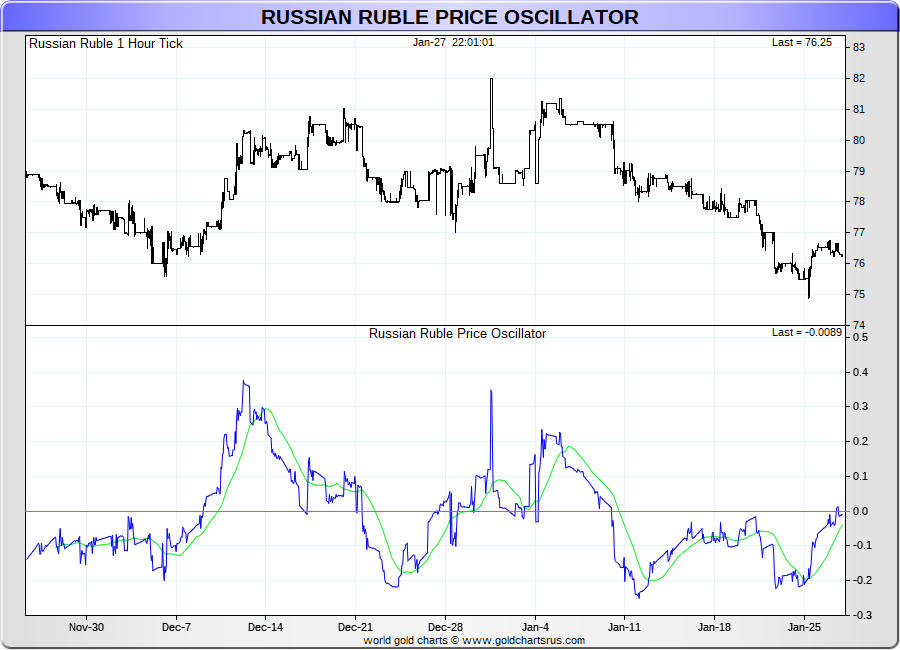Screen dimensions: 900x650
Task: Click the 'Jan-11' date label
Action: 624,627
